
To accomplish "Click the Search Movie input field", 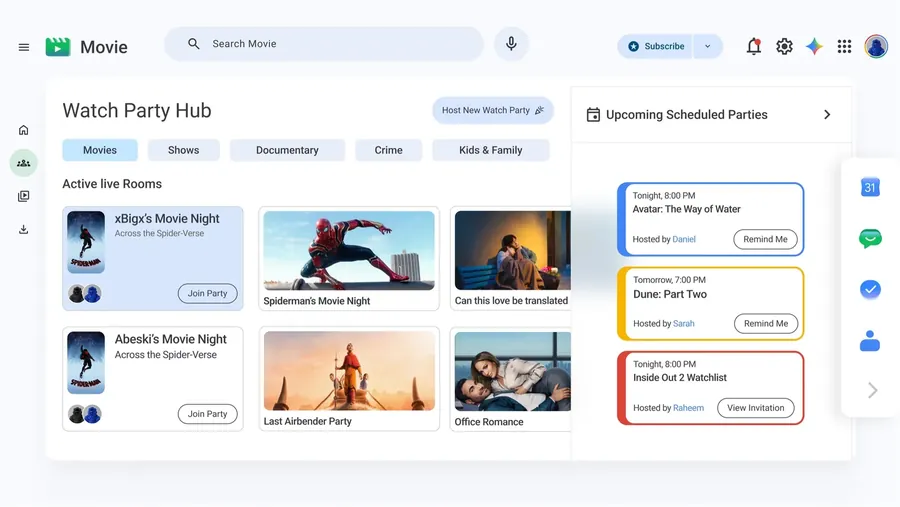I will point(324,44).
